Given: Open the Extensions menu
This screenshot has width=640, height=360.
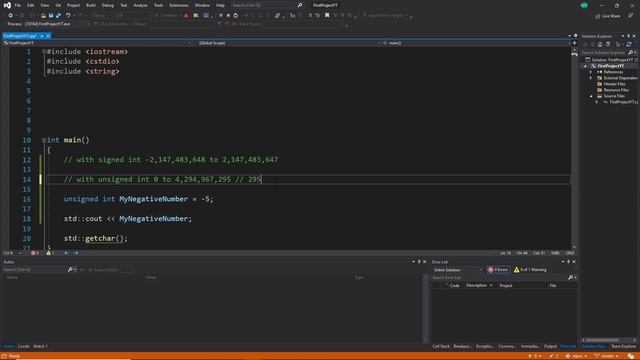Looking at the screenshot, I should (x=179, y=5).
